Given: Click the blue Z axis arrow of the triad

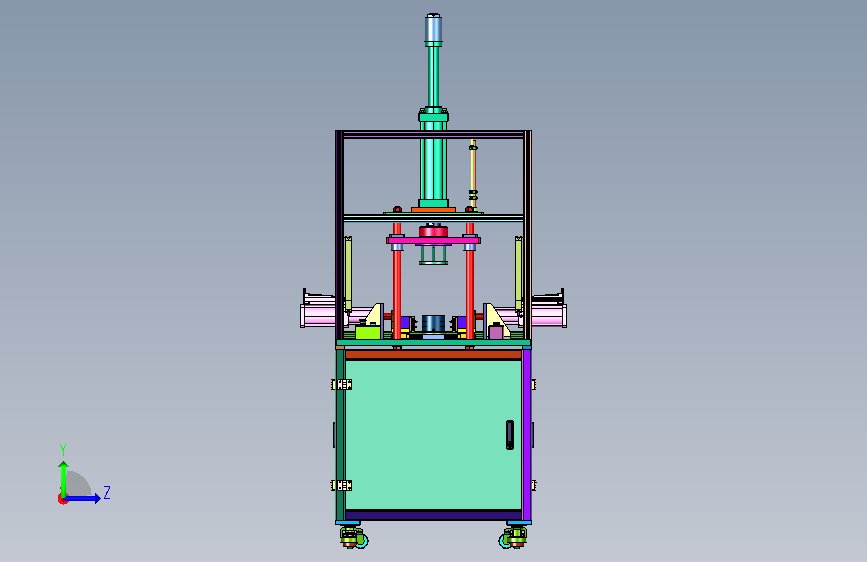Looking at the screenshot, I should 83,498.
